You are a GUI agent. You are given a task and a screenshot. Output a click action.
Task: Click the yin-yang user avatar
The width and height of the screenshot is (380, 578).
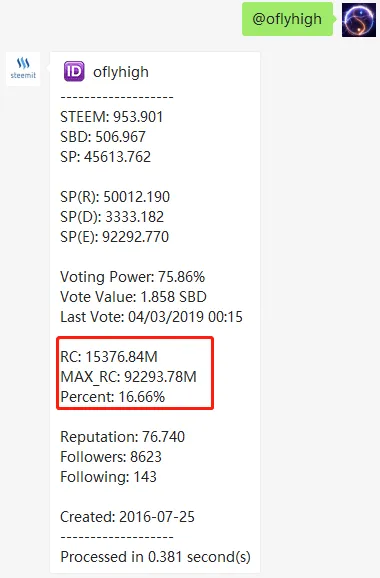(x=359, y=20)
